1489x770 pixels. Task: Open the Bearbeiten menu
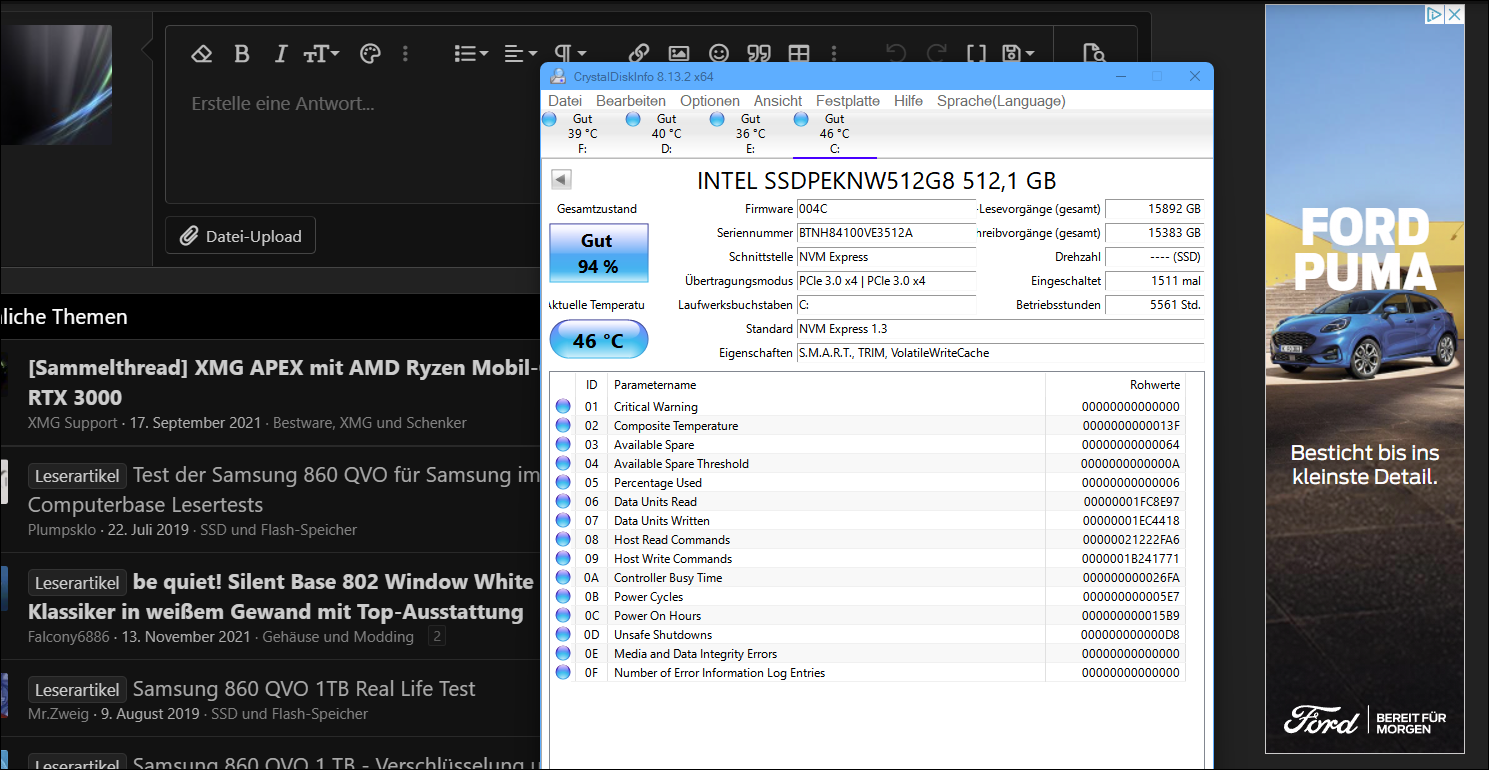click(x=631, y=101)
